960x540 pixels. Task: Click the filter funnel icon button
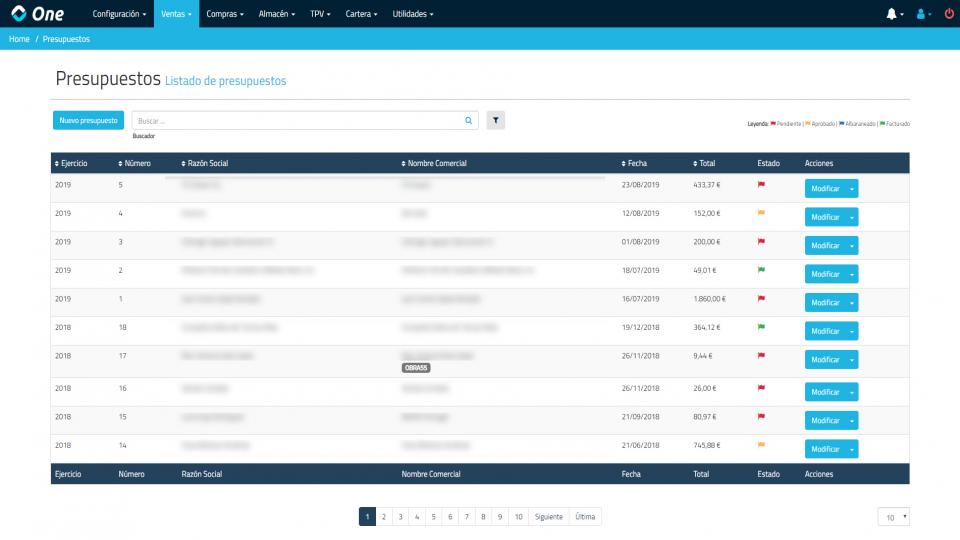(x=496, y=120)
